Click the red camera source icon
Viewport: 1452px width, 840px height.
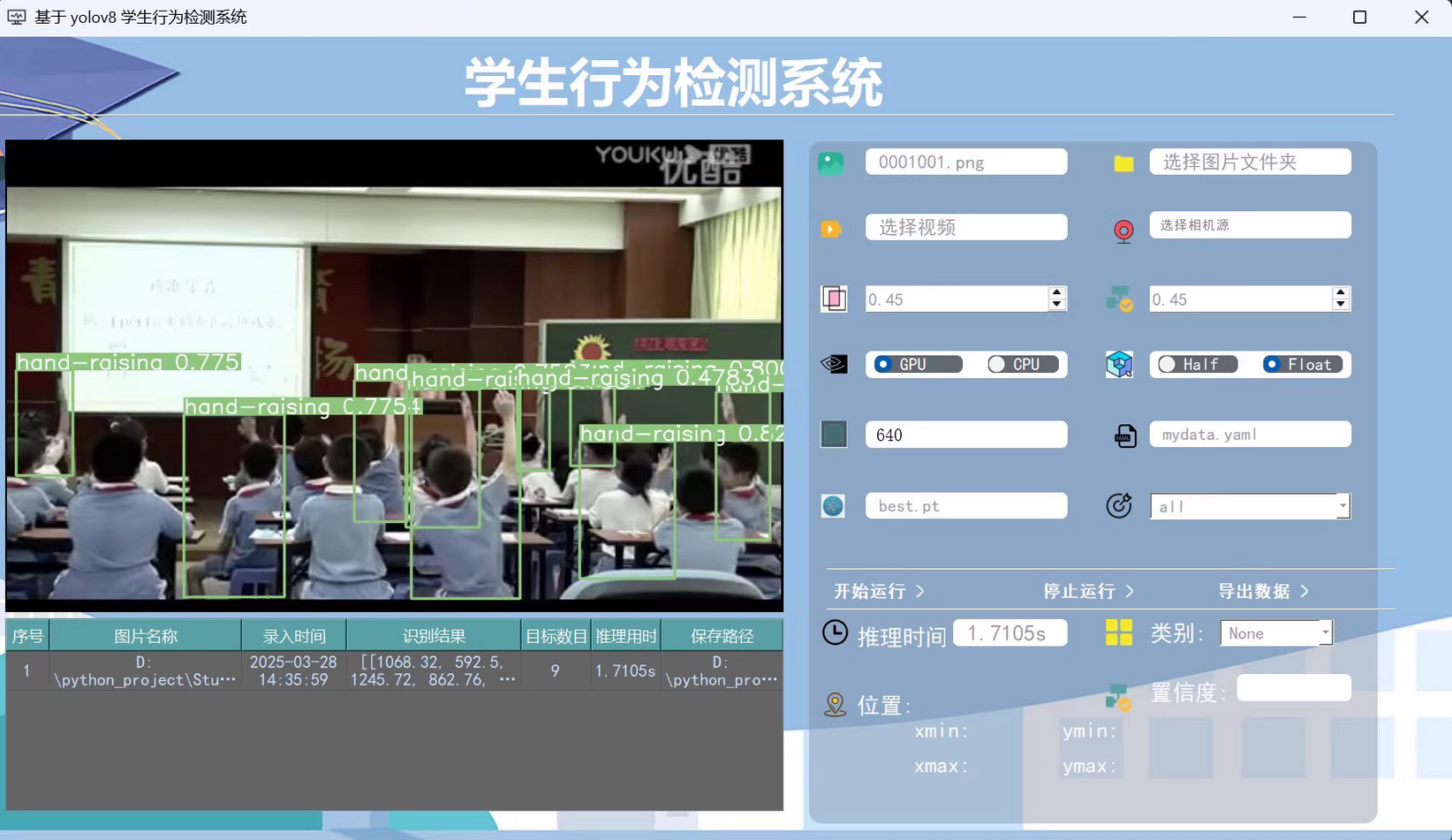click(1123, 231)
